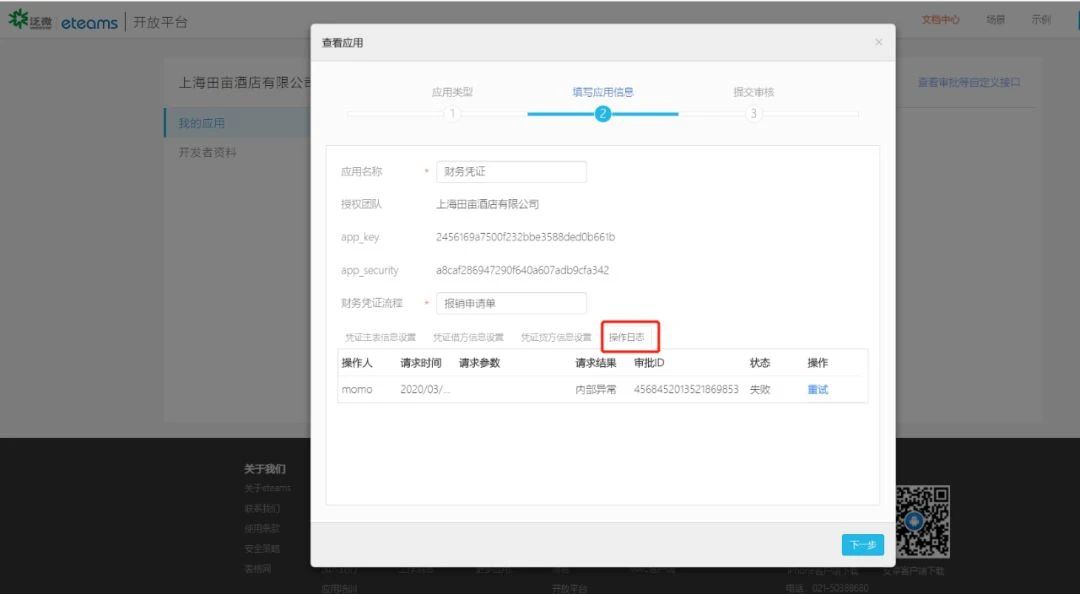Viewport: 1080px width, 594px height.
Task: Click 开放平台 header title
Action: tap(160, 22)
